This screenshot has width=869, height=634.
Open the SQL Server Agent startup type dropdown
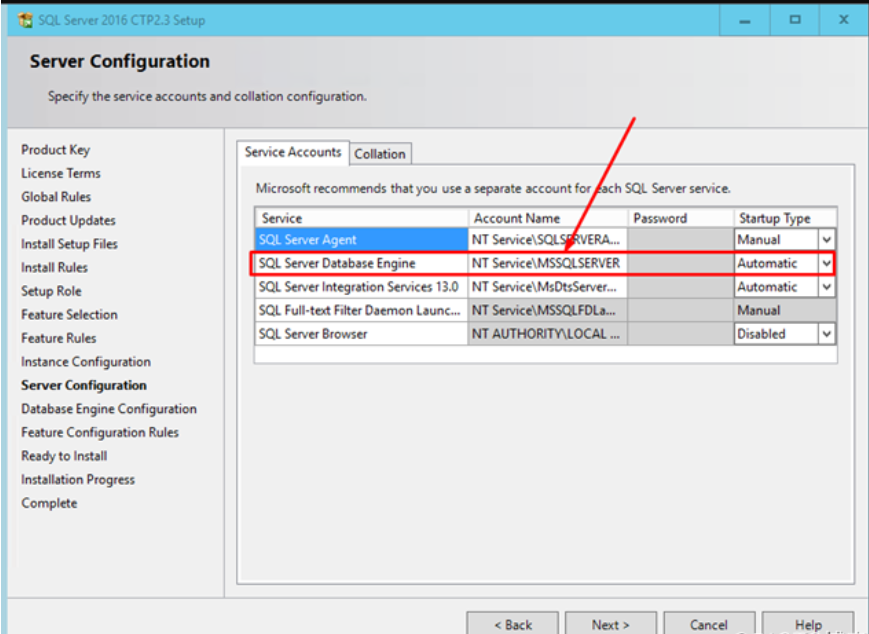coord(827,239)
